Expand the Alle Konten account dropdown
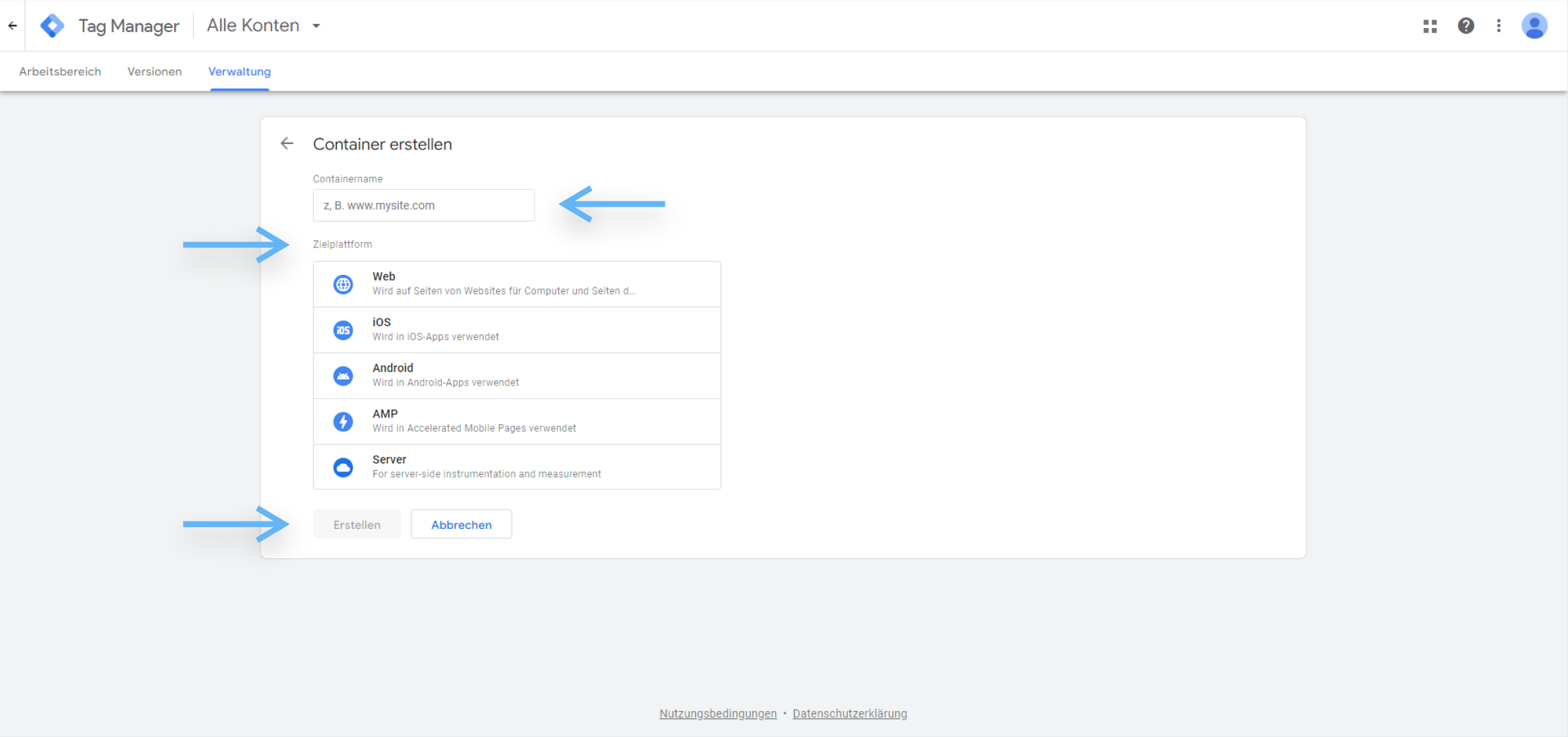 tap(263, 25)
